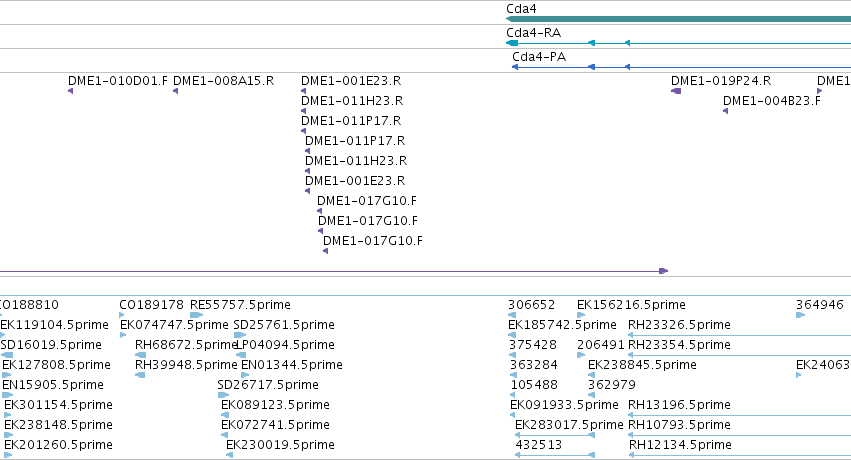Click the EK119104.5prime label
Image resolution: width=851 pixels, height=460 pixels.
[x=54, y=325]
